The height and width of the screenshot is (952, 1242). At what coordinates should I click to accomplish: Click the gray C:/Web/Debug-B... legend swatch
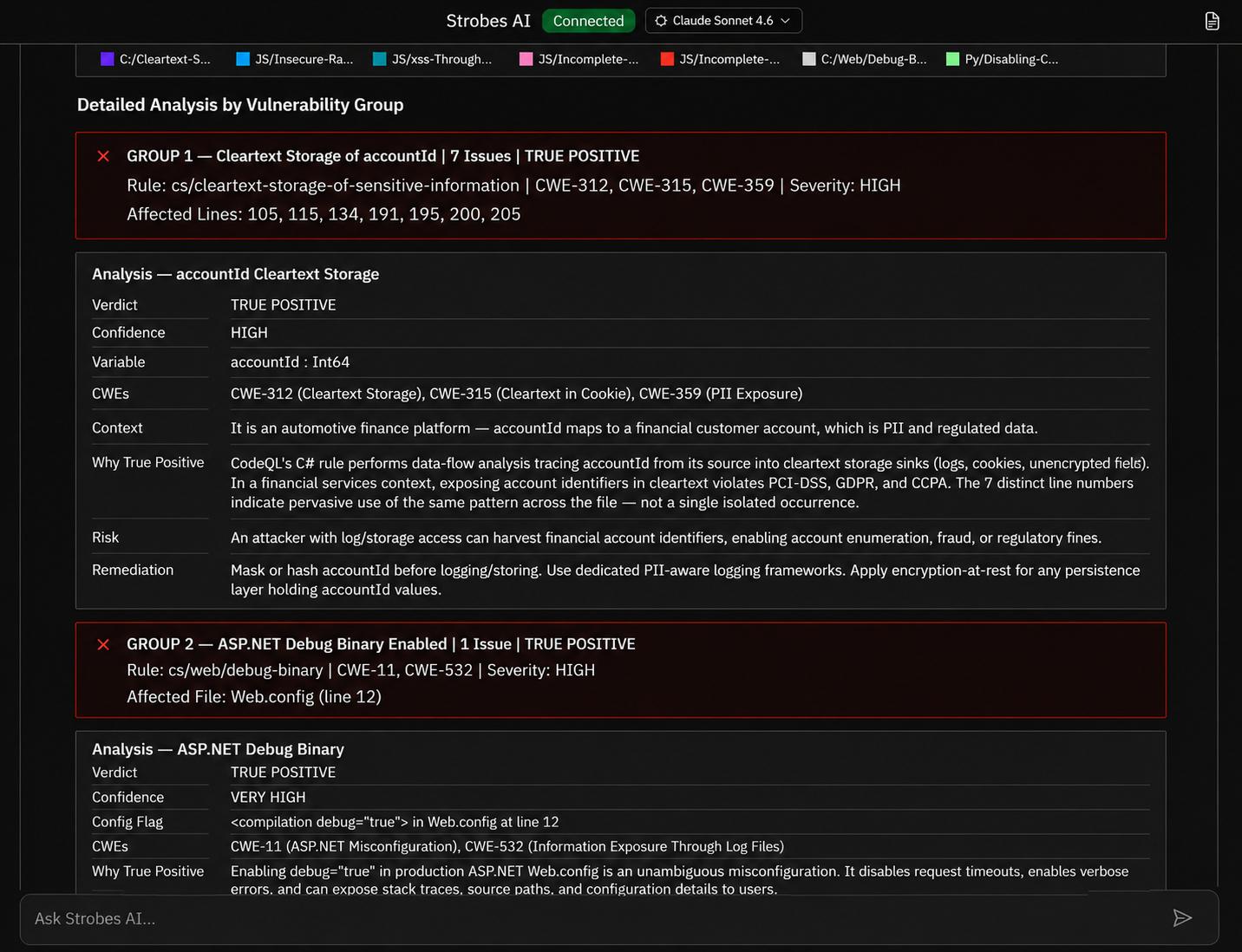click(x=809, y=59)
